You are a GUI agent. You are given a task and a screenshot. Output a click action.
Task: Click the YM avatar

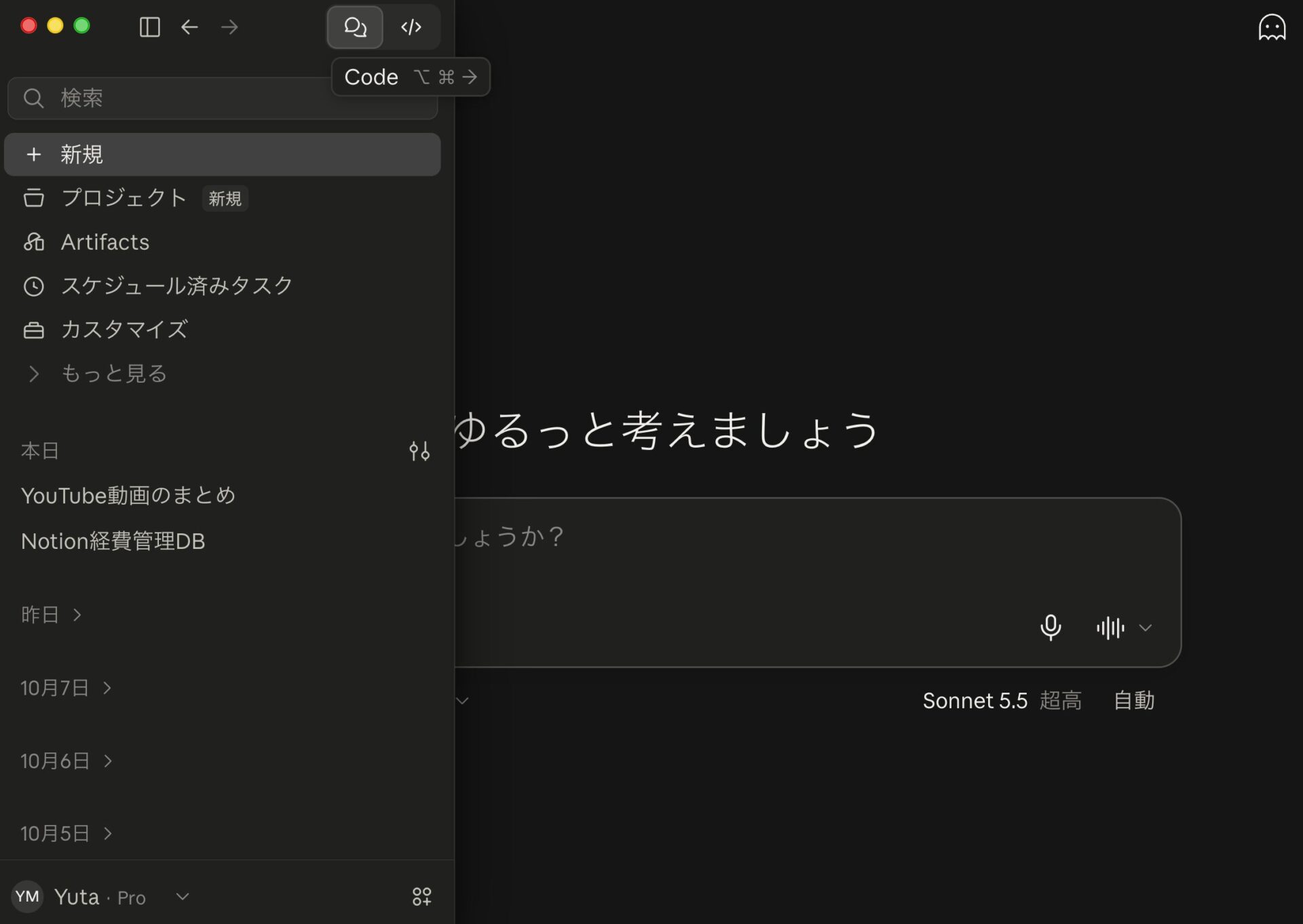(27, 897)
